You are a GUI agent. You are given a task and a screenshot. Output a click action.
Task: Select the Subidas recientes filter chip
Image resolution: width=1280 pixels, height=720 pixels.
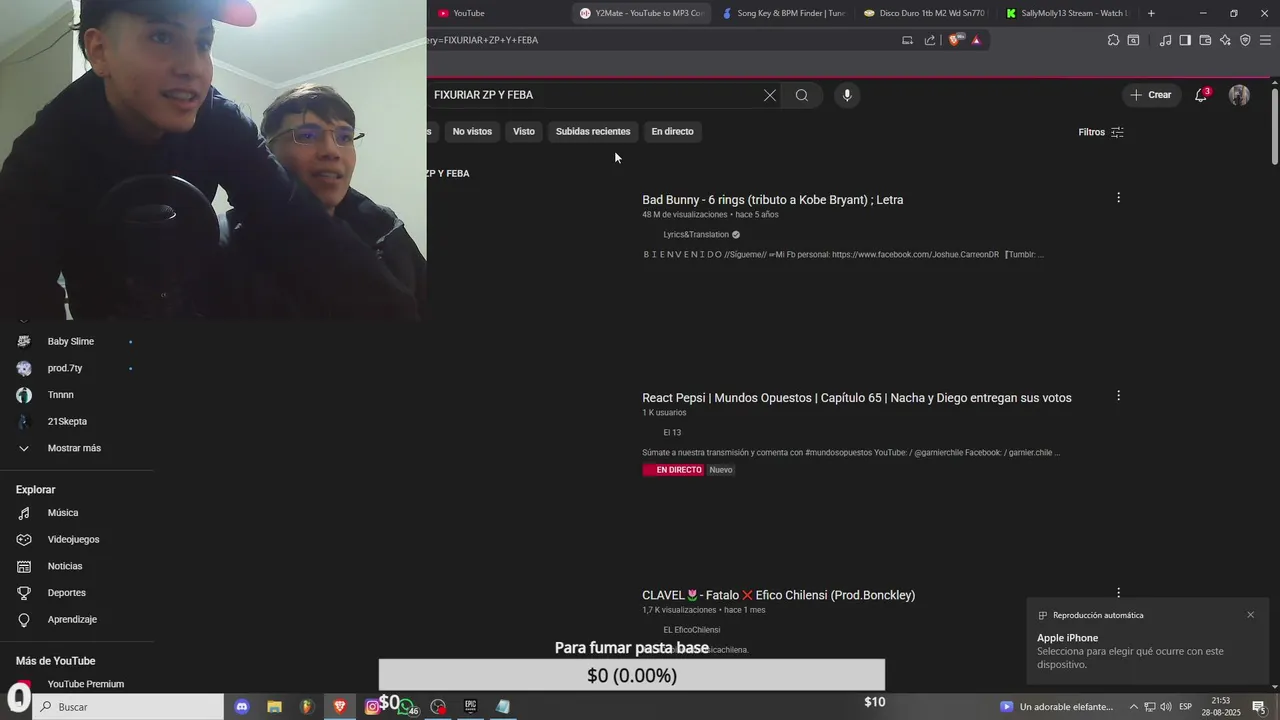[593, 131]
